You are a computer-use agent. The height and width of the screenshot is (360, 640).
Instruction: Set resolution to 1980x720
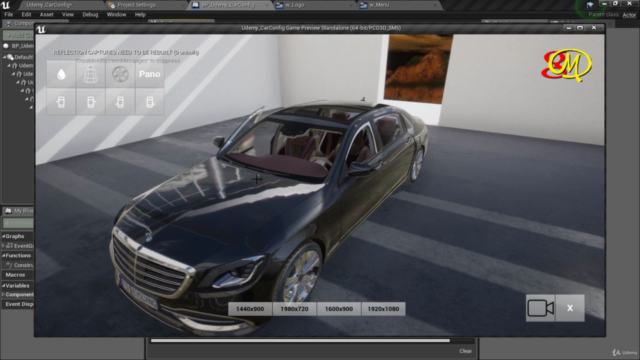(294, 309)
